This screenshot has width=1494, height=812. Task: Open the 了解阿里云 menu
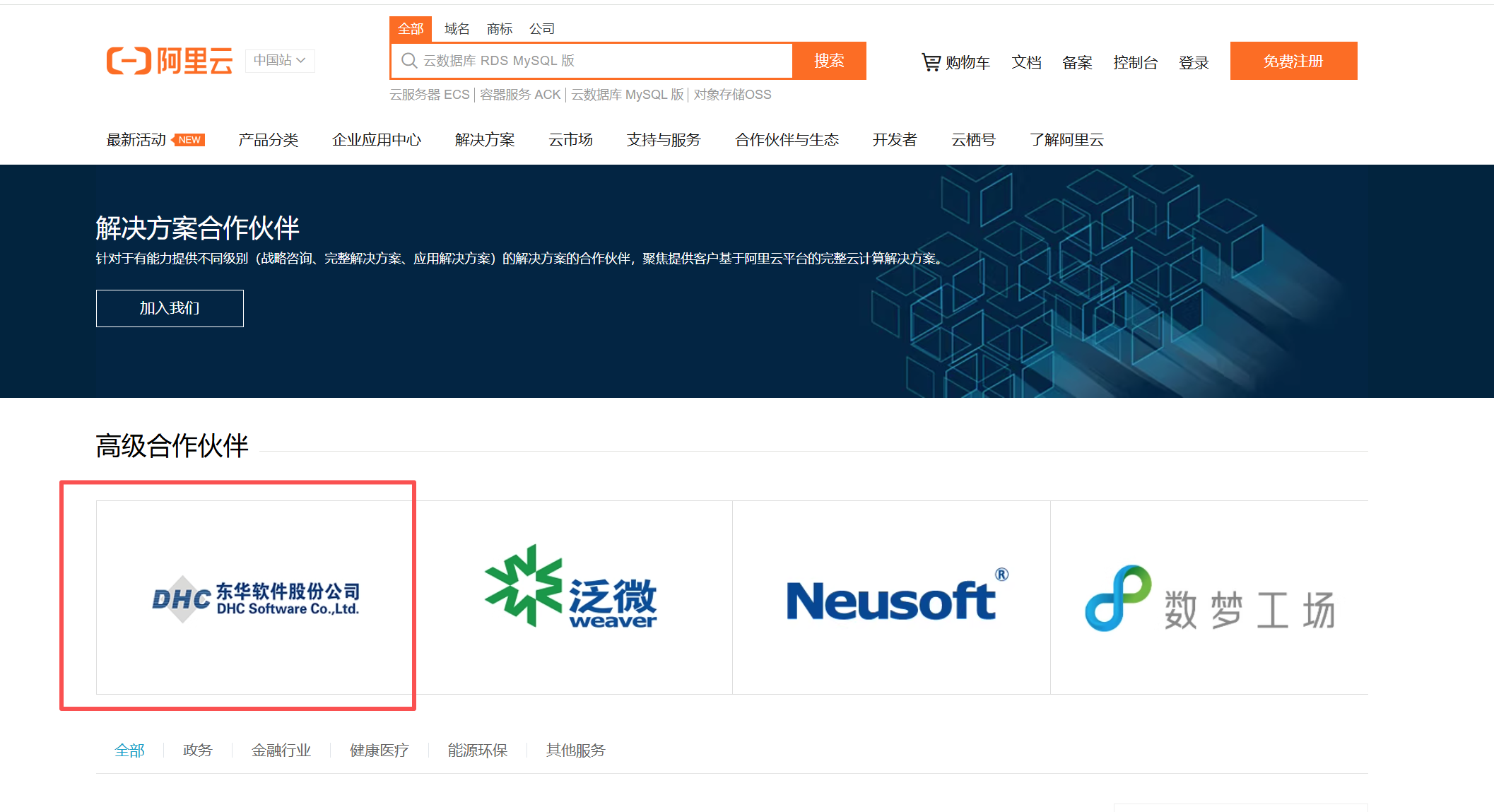click(x=1066, y=140)
